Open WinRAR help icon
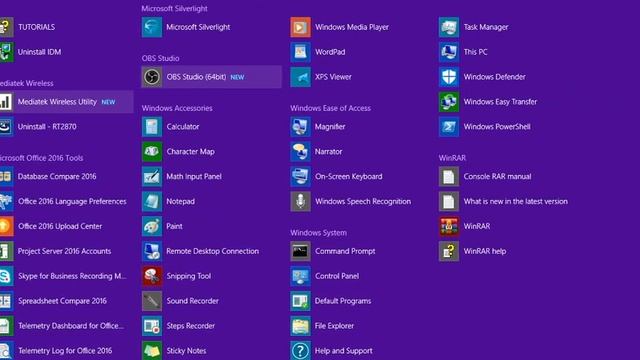640x360 pixels. coord(449,251)
